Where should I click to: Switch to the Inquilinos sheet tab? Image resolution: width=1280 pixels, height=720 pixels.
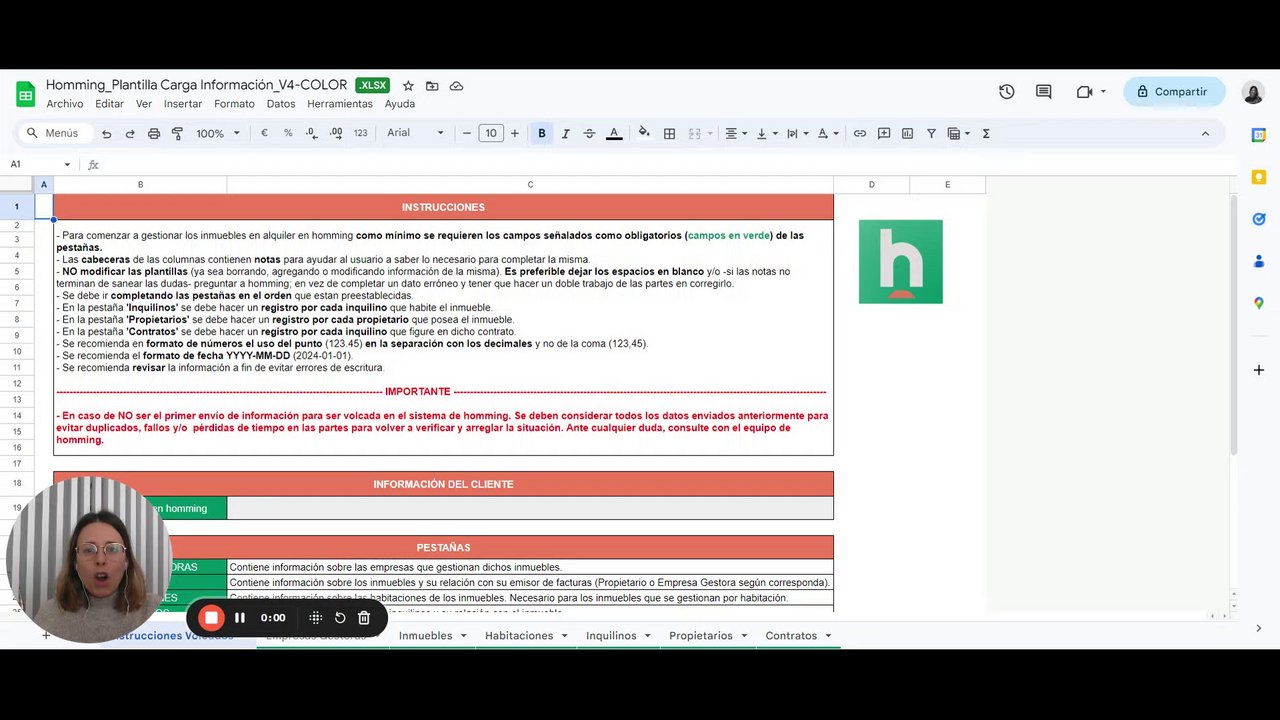[x=611, y=635]
